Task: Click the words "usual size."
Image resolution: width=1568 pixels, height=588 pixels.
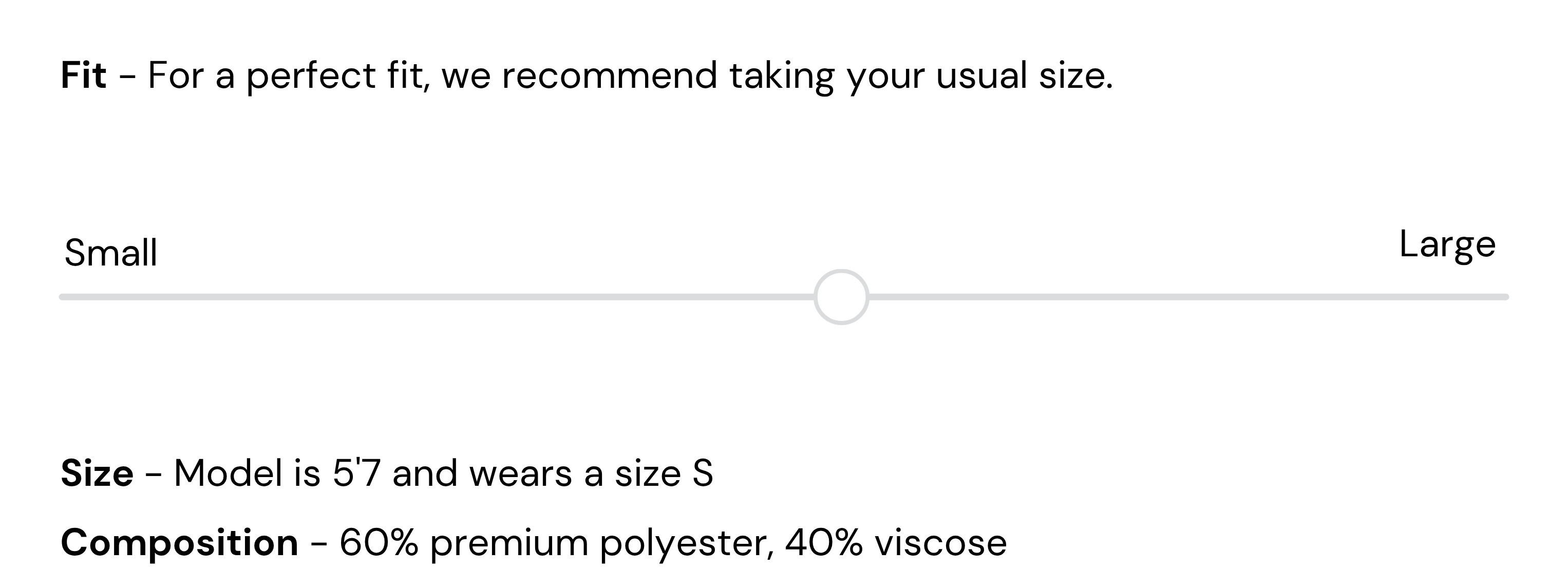Action: (1025, 75)
